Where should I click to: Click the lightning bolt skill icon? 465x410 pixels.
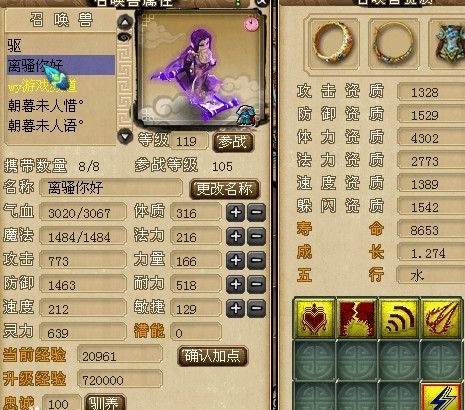pyautogui.click(x=442, y=397)
